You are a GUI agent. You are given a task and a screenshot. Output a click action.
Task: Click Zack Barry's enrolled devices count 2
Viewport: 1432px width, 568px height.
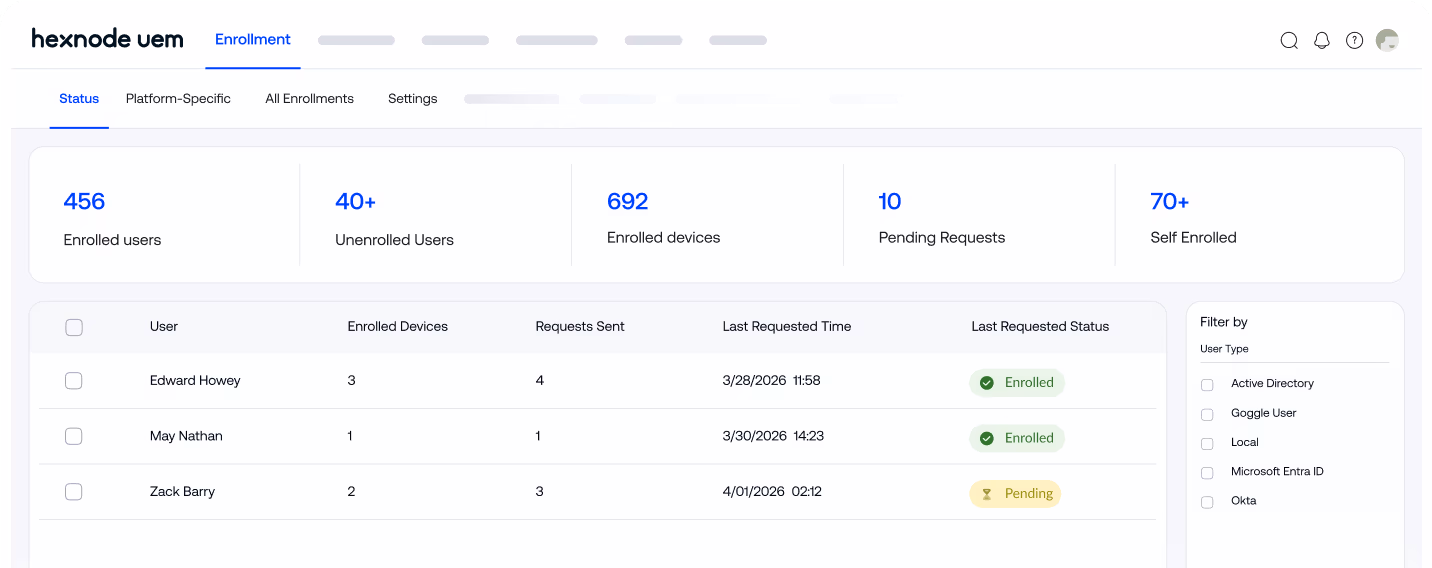click(x=351, y=492)
